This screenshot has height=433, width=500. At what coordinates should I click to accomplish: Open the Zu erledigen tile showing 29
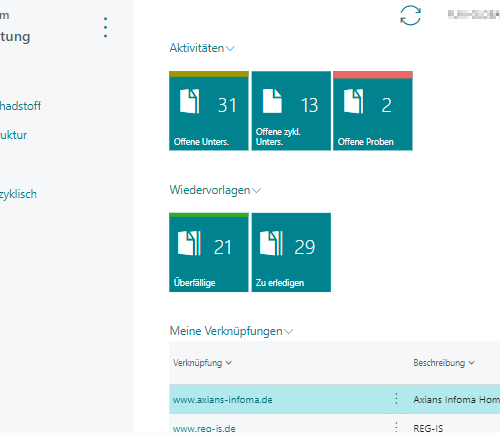(x=291, y=252)
